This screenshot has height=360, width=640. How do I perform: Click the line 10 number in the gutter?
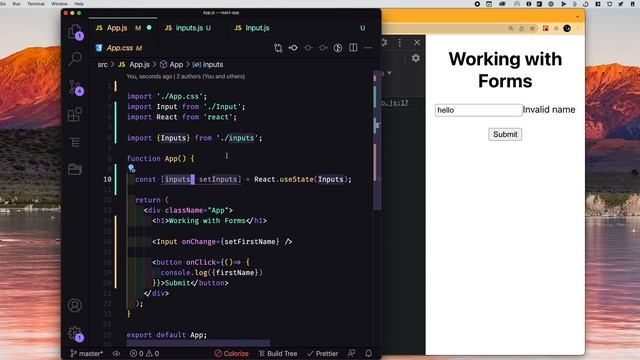pyautogui.click(x=107, y=179)
